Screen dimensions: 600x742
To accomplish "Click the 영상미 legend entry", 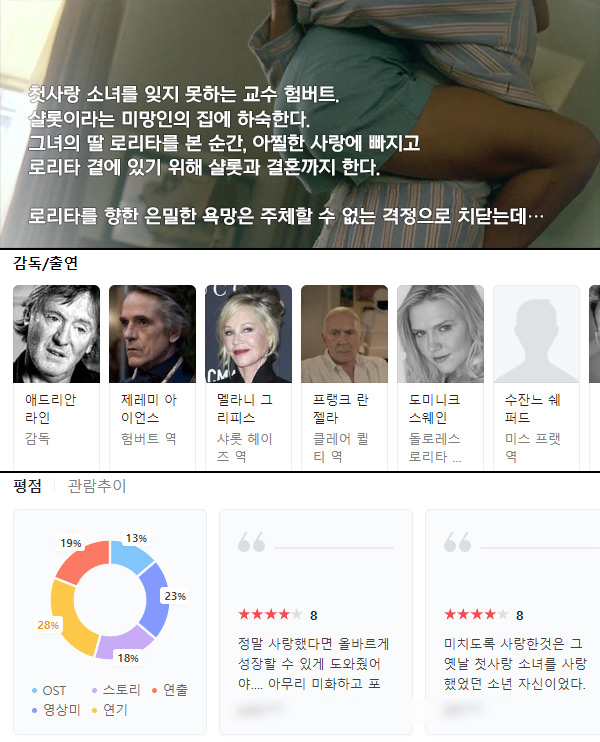I will coord(56,710).
